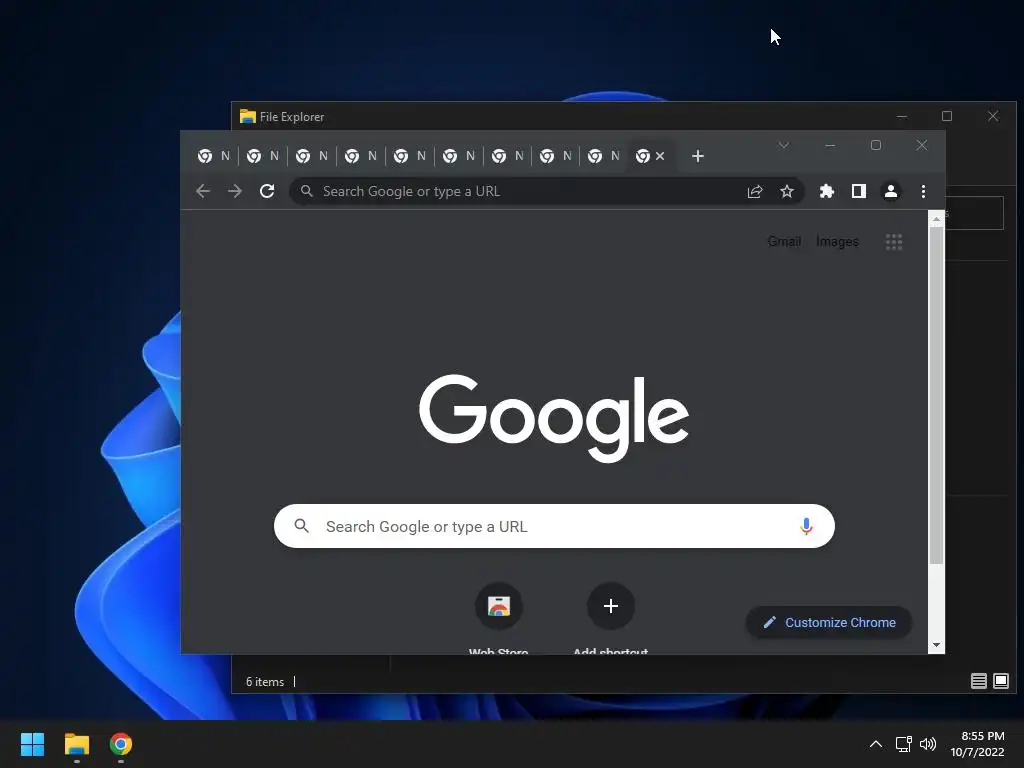Switch File Explorer to details view
The image size is (1024, 768).
pyautogui.click(x=978, y=681)
